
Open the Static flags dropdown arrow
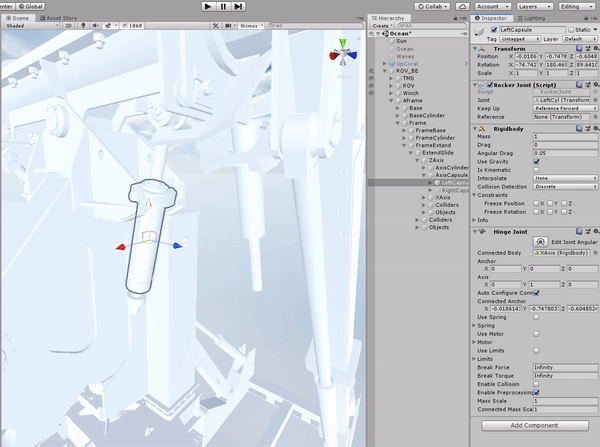tap(595, 30)
